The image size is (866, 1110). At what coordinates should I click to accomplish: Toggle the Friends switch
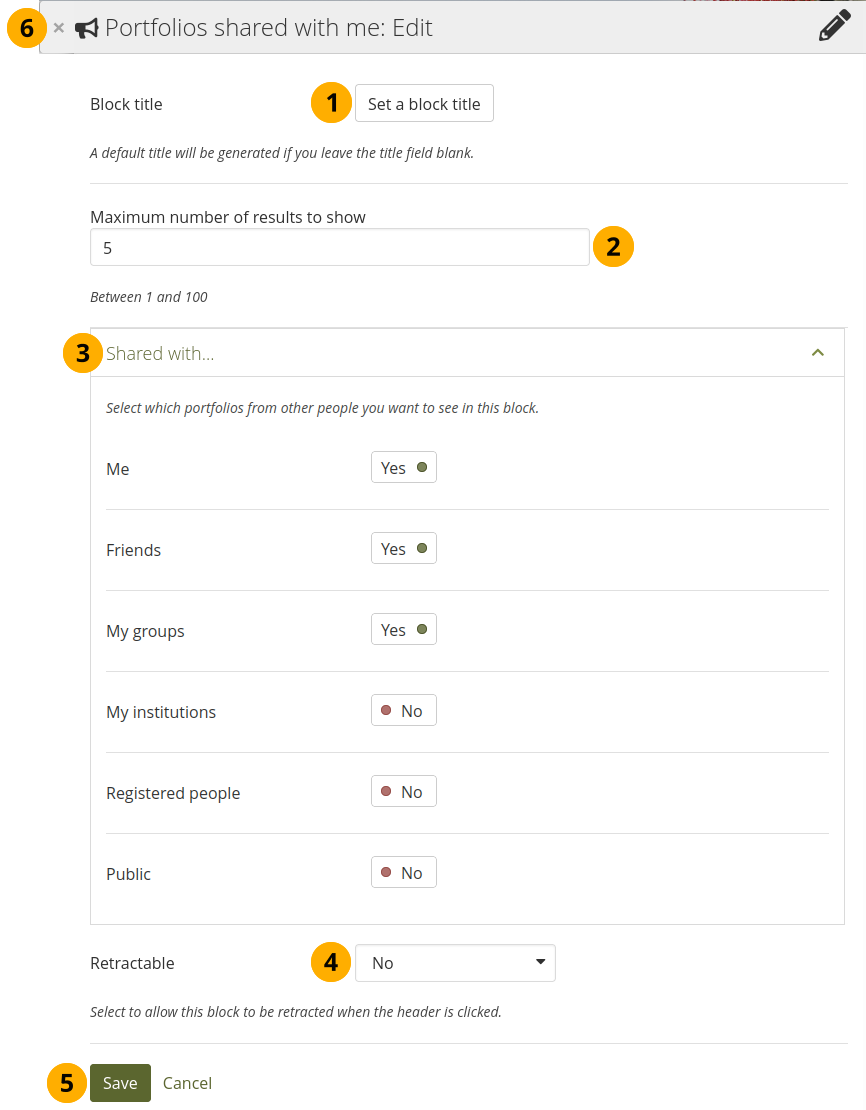[403, 549]
